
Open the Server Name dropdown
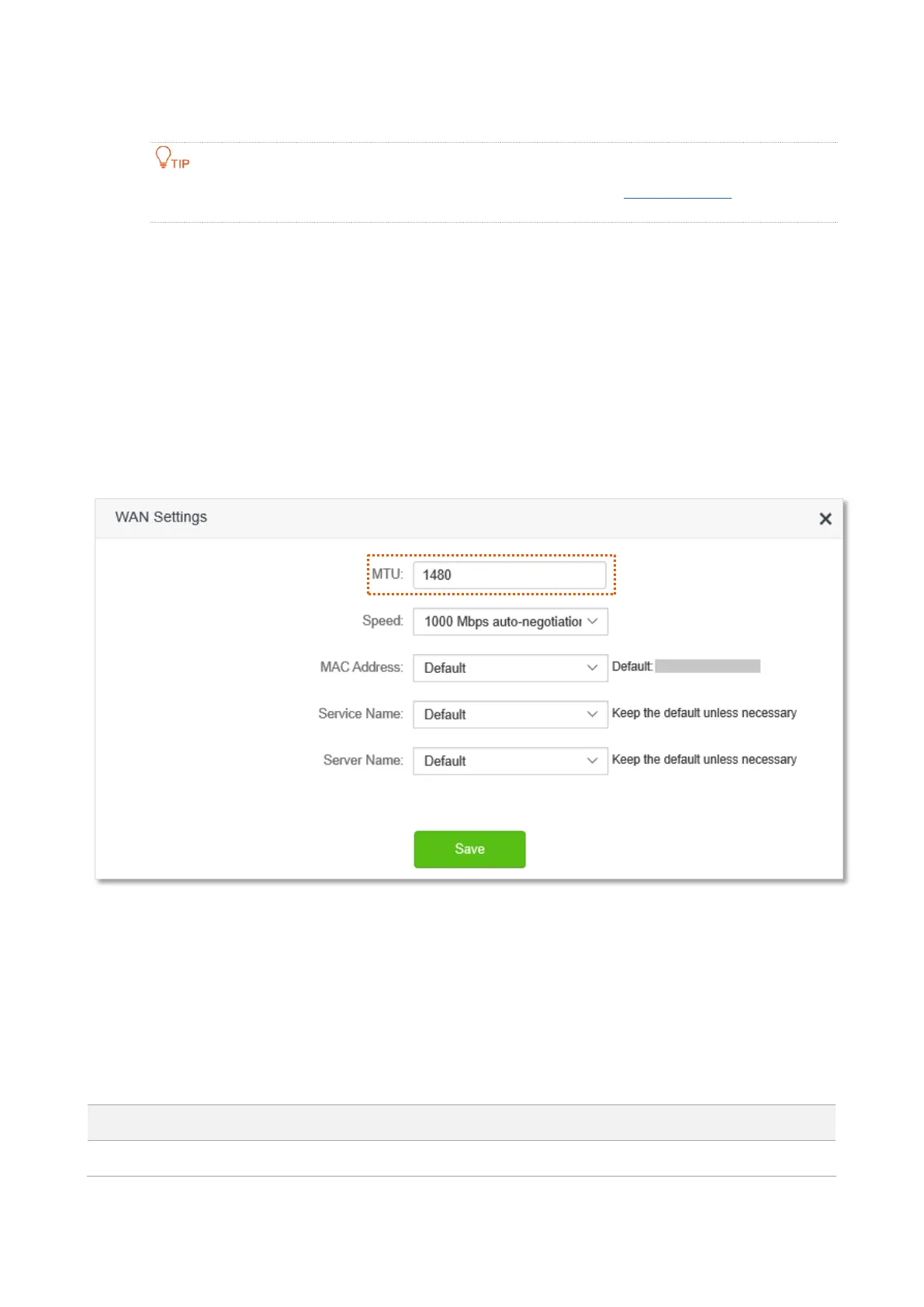[510, 761]
